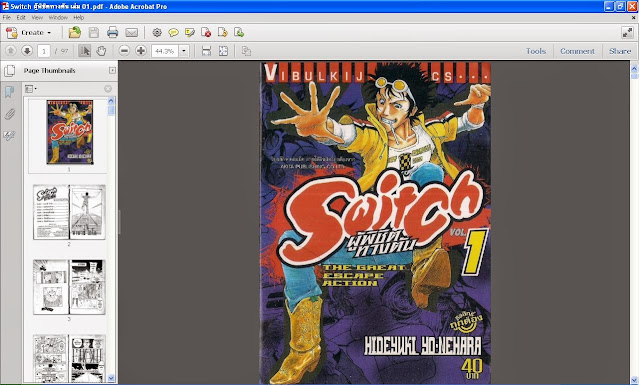Click the Fit One Full Page icon
640x385 pixels.
223,51
